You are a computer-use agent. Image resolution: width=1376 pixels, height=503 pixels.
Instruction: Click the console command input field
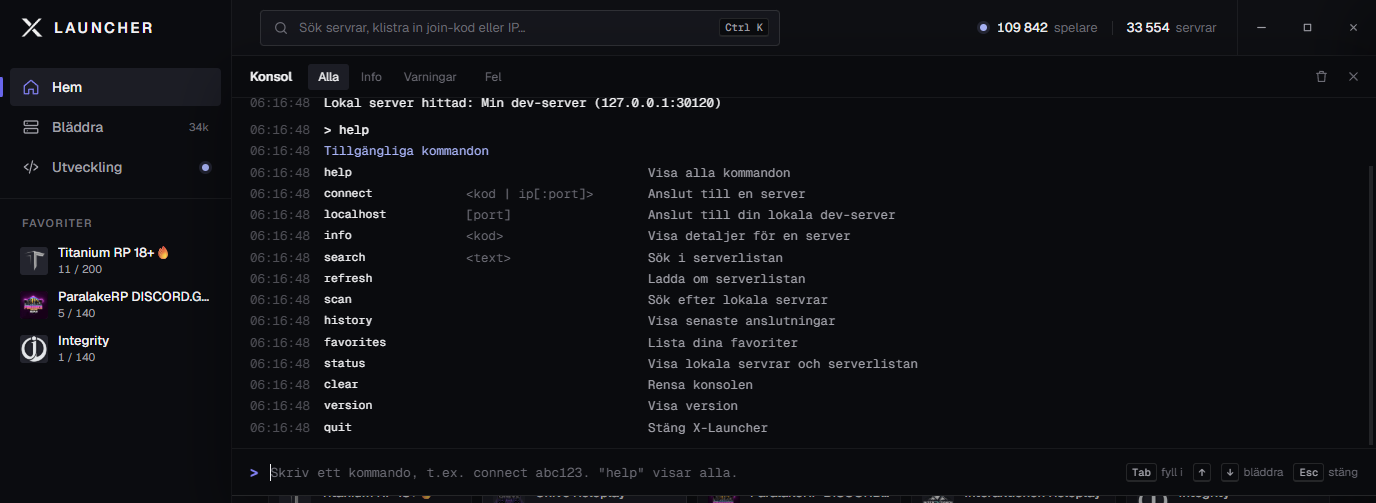pos(690,472)
